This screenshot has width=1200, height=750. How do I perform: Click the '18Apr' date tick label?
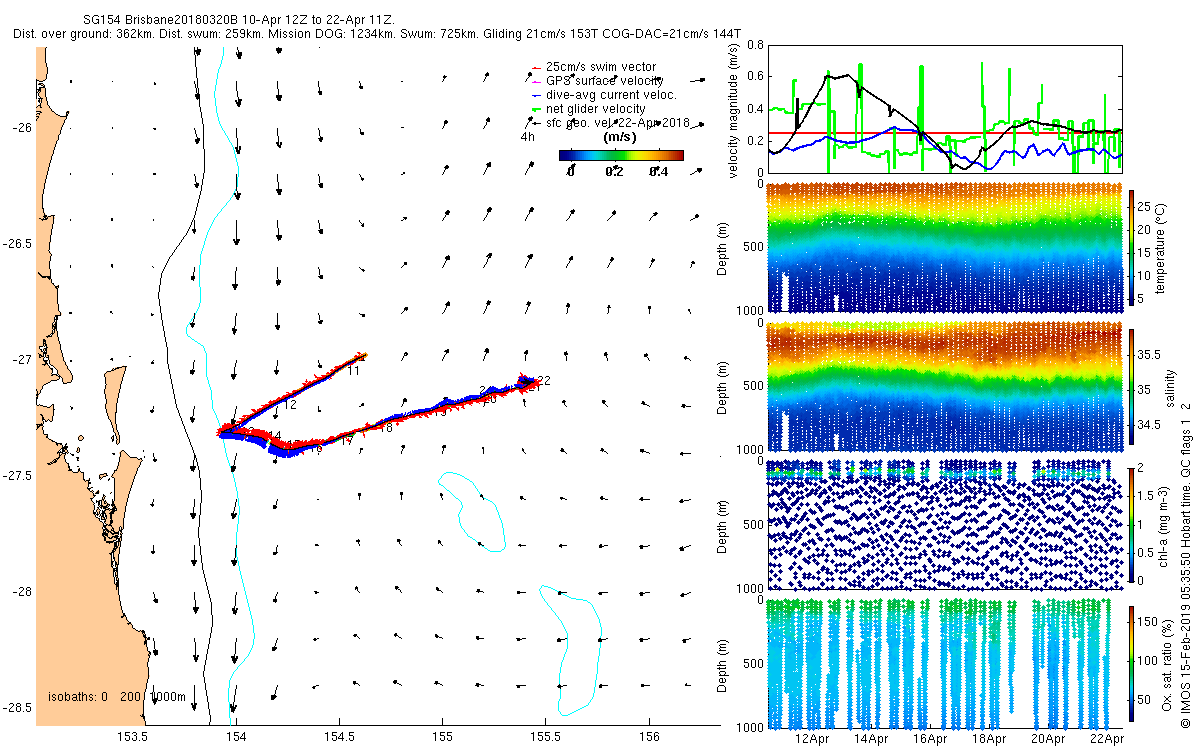(987, 738)
